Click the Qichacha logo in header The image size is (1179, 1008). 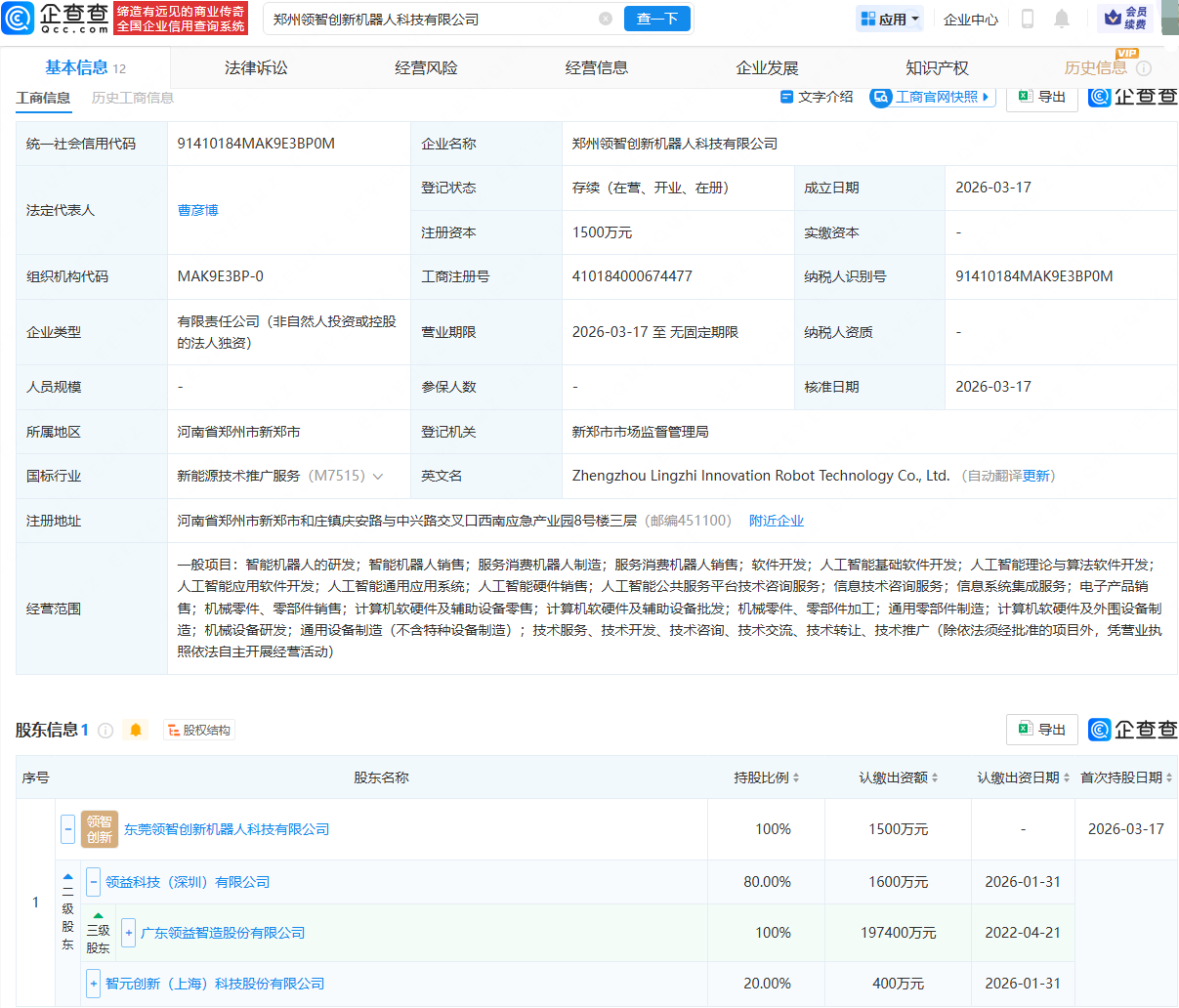click(56, 18)
